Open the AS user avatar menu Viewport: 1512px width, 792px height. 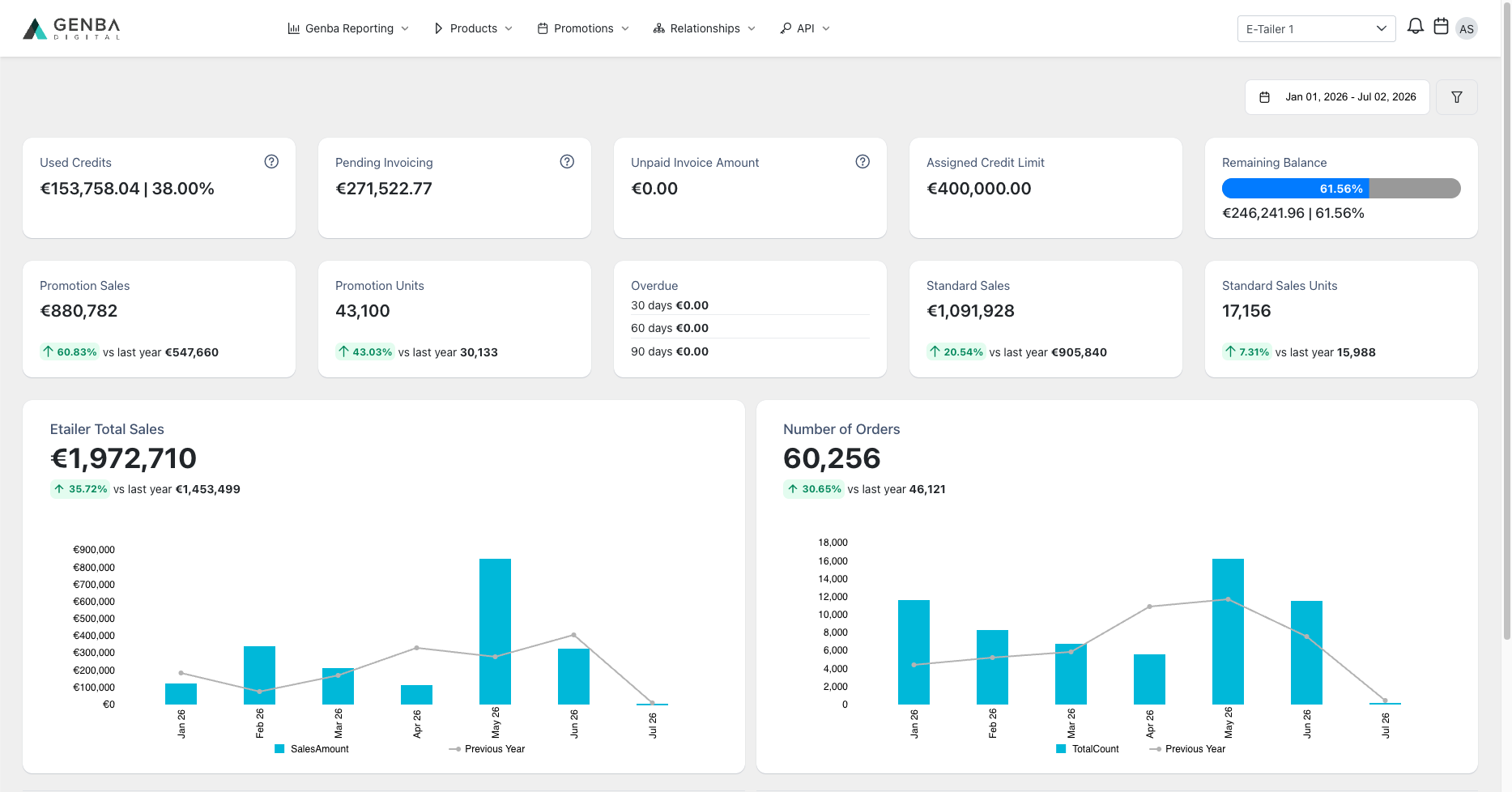(1467, 28)
